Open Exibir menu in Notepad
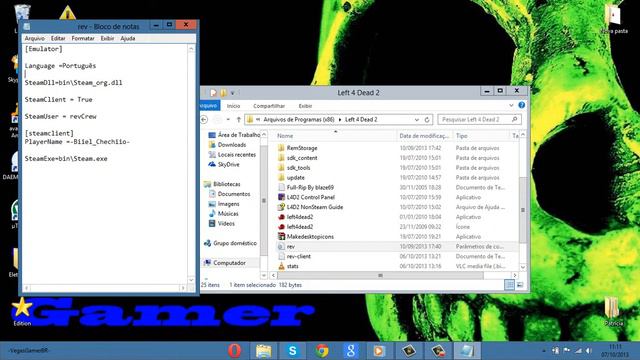Screen dimensions: 640x360 click(x=107, y=38)
